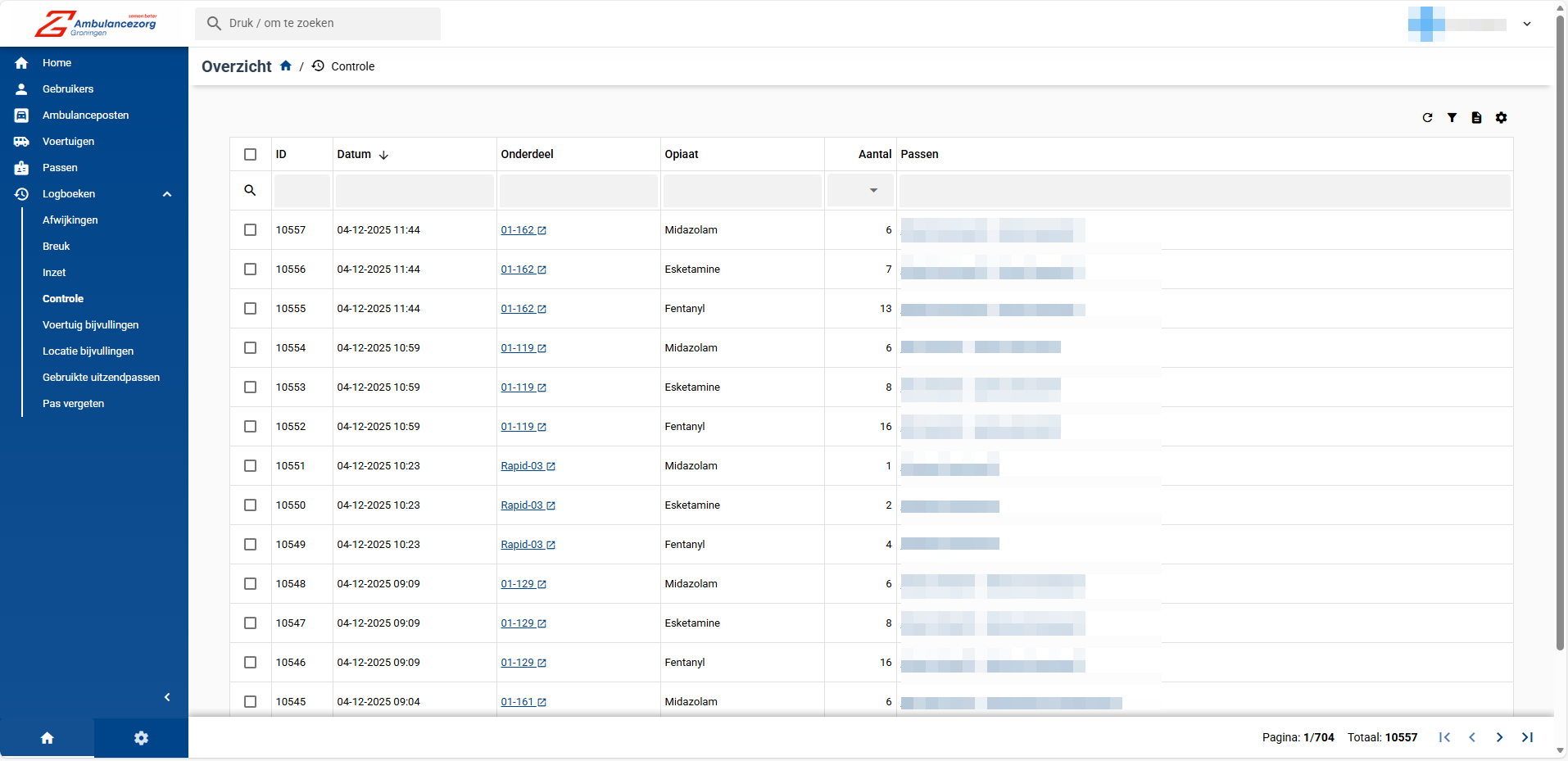Collapse the Logboeken sidebar section
The height and width of the screenshot is (761, 1568).
tap(167, 194)
